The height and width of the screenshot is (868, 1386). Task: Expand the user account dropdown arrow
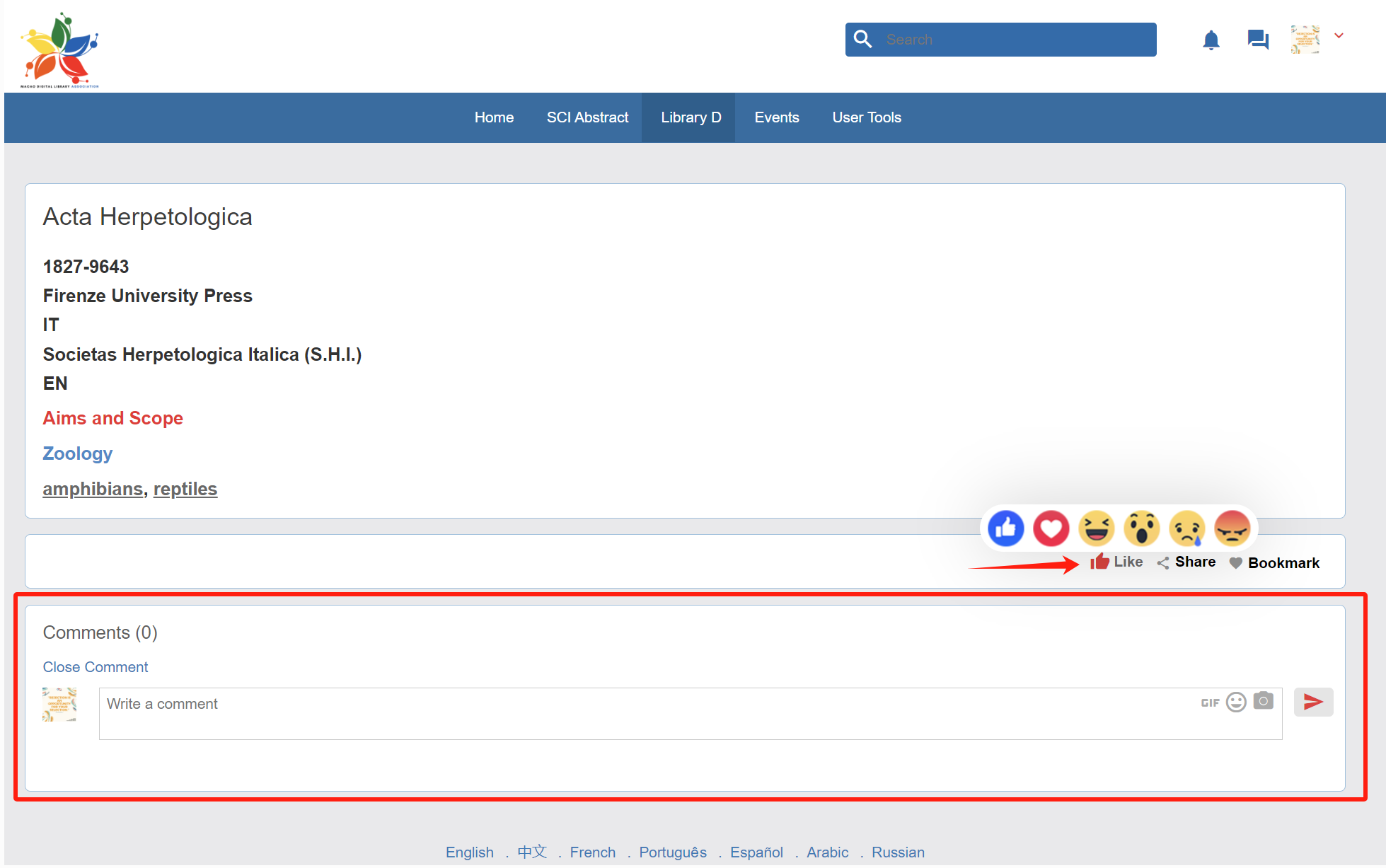pos(1339,36)
